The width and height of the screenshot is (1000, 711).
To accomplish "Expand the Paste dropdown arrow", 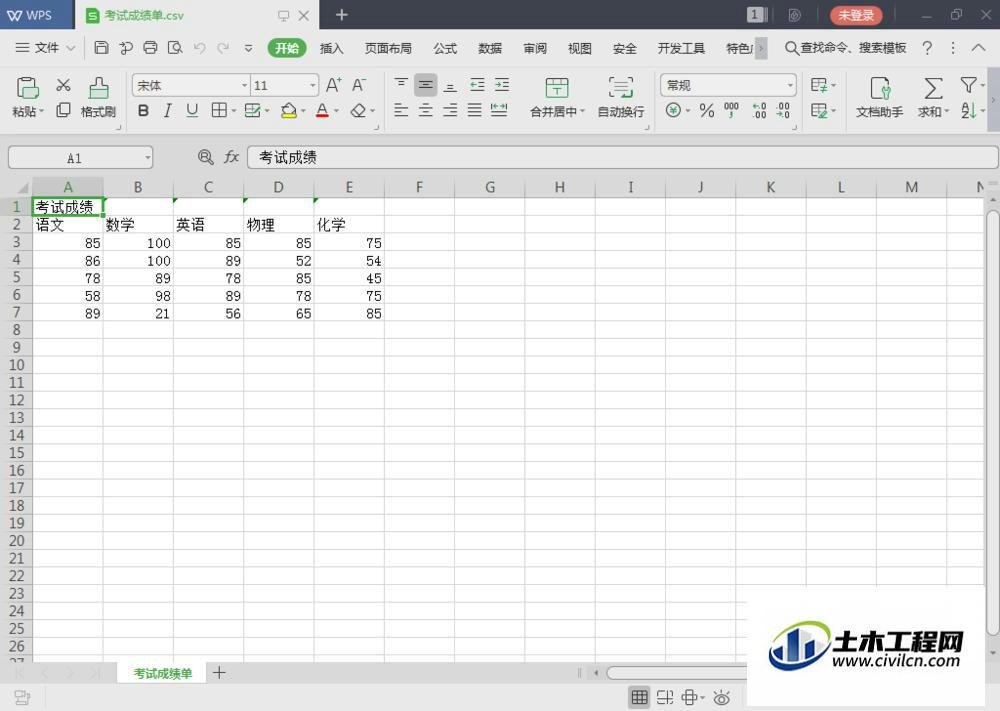I will [41, 112].
